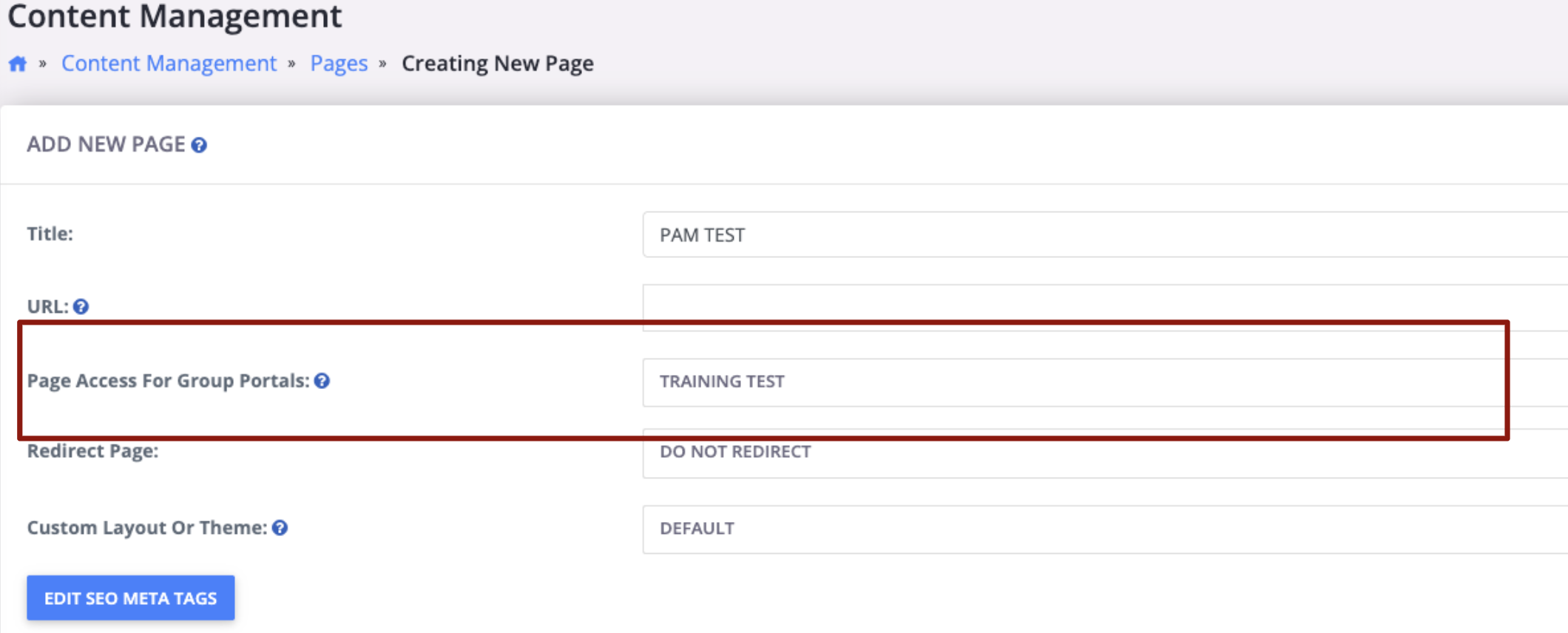Go to Pages breadcrumb link

tap(339, 64)
